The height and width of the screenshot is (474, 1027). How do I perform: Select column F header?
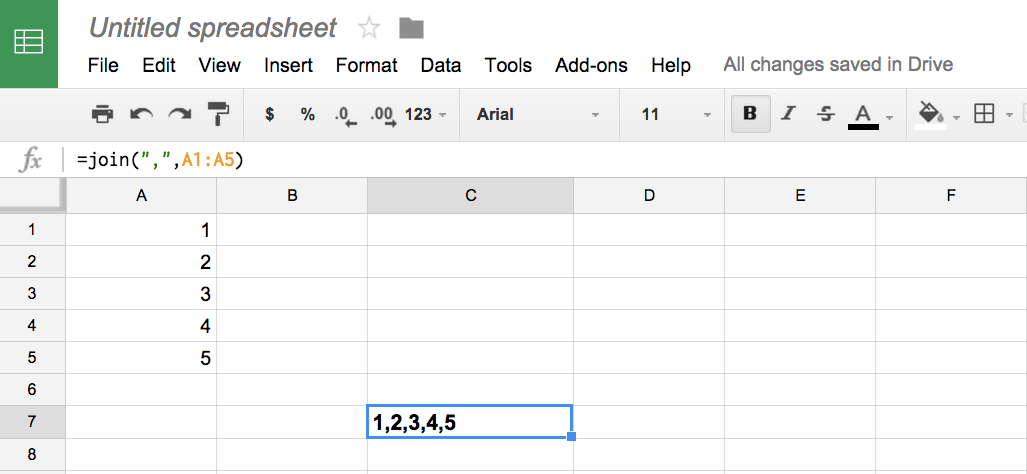coord(951,195)
